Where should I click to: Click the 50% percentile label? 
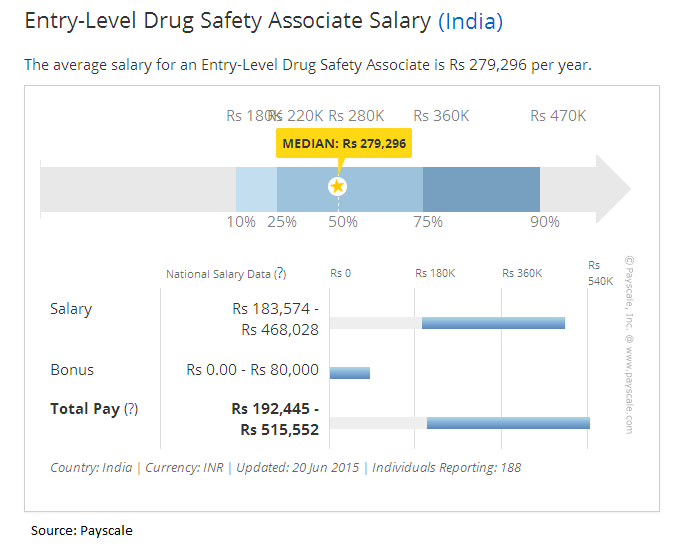point(342,222)
